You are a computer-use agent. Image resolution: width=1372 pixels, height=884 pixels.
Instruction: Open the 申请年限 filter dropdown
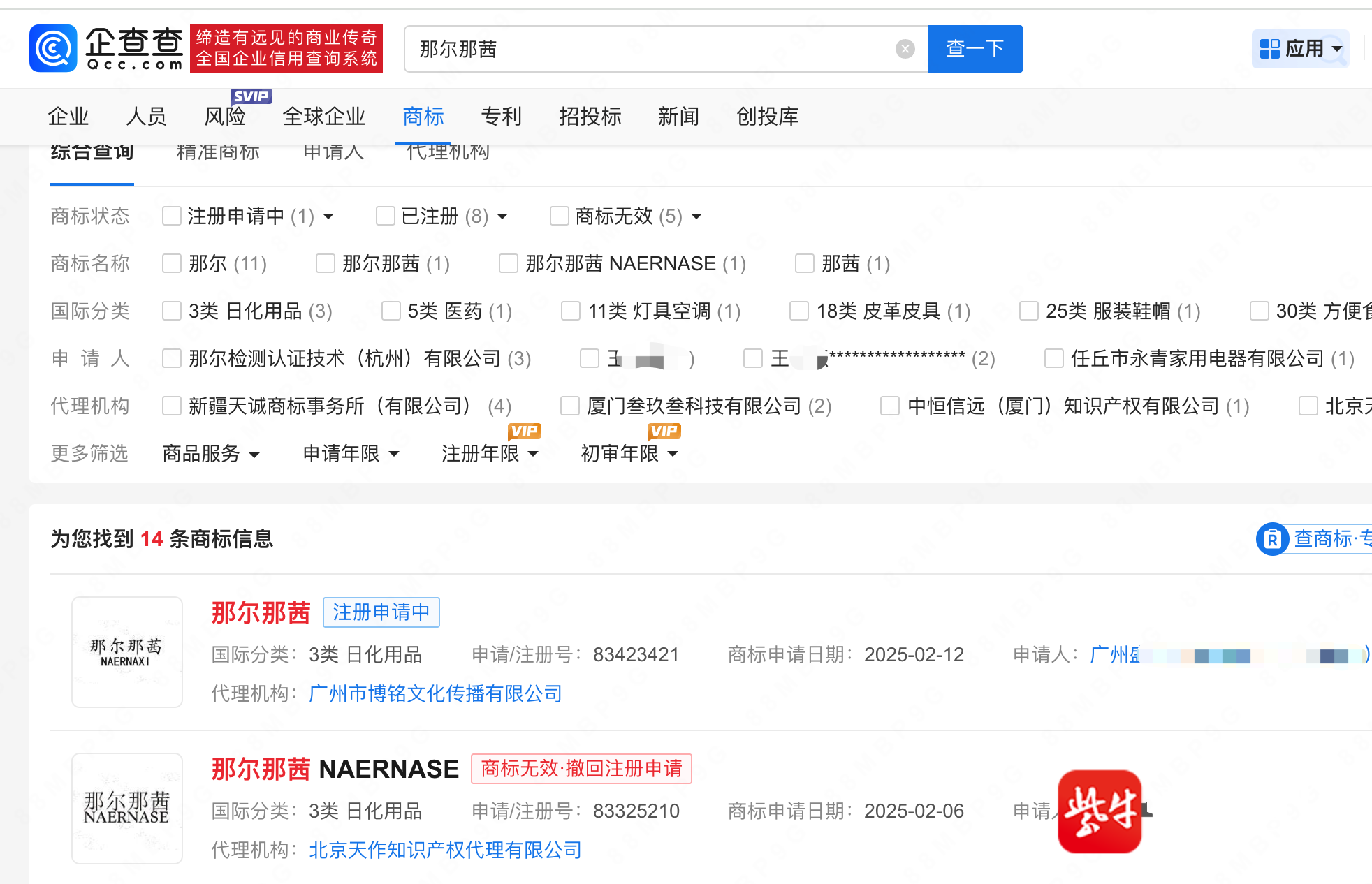point(351,454)
